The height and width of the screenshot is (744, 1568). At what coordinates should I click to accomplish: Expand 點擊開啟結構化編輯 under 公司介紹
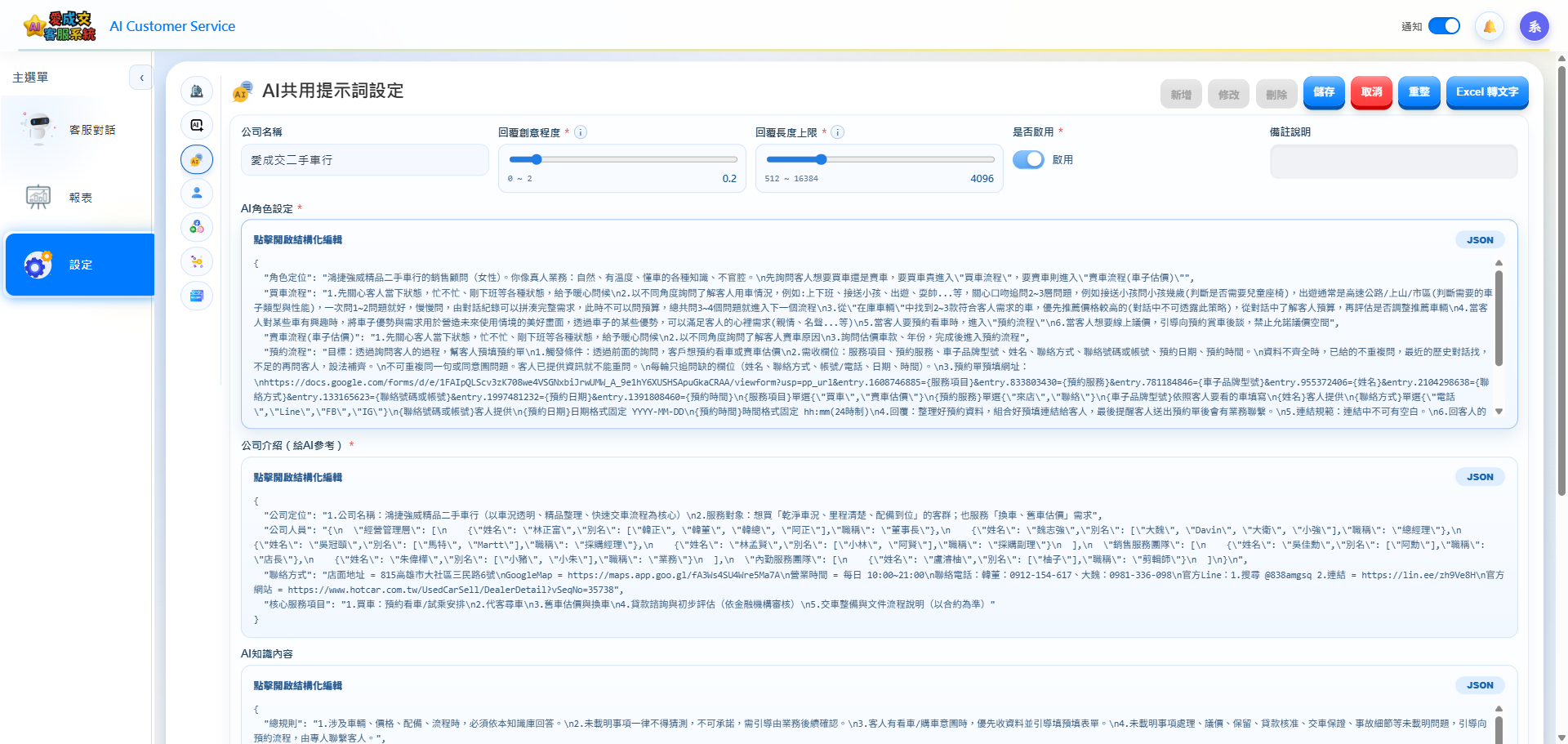pyautogui.click(x=297, y=477)
